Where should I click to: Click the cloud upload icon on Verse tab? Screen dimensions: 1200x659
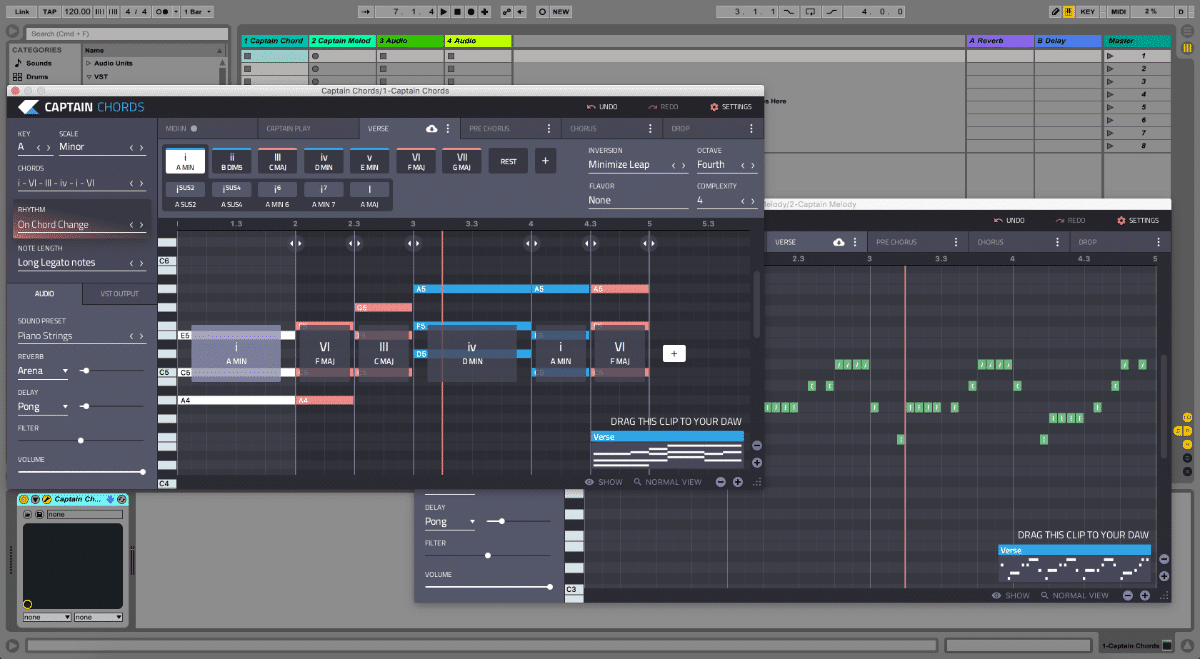click(432, 129)
